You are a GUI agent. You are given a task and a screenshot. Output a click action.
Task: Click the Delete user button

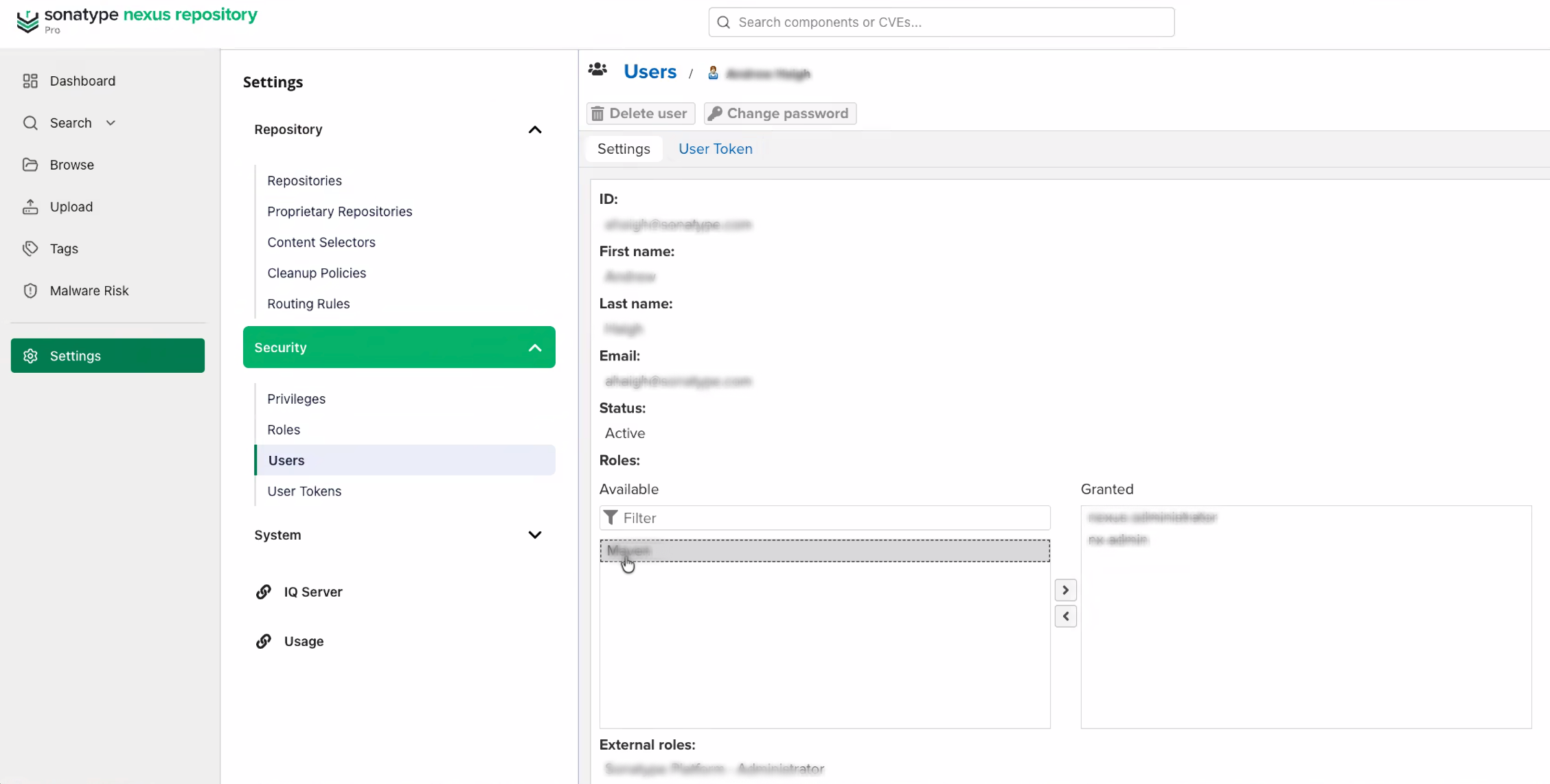point(641,113)
